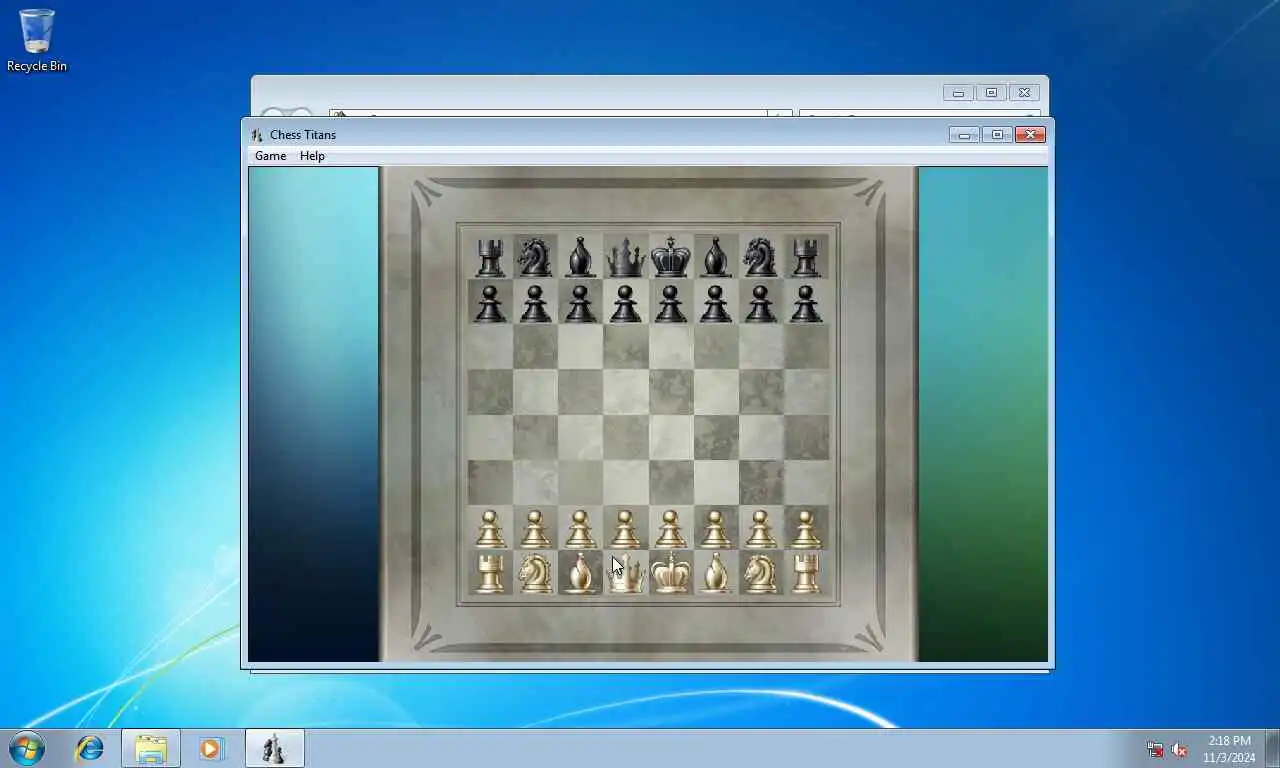Maximize the Chess Titans window
This screenshot has height=768, width=1280.
[x=997, y=135]
